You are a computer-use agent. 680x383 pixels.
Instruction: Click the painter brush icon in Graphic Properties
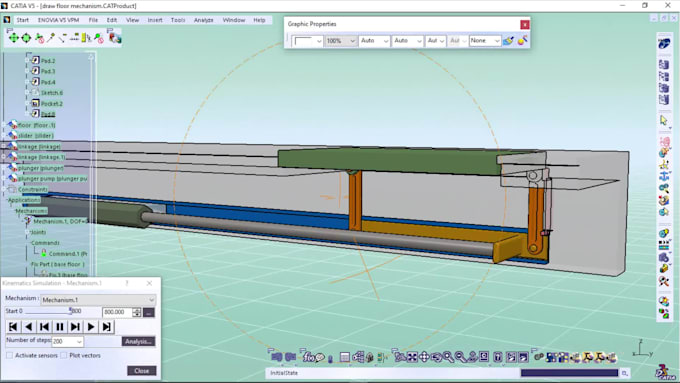click(x=508, y=41)
